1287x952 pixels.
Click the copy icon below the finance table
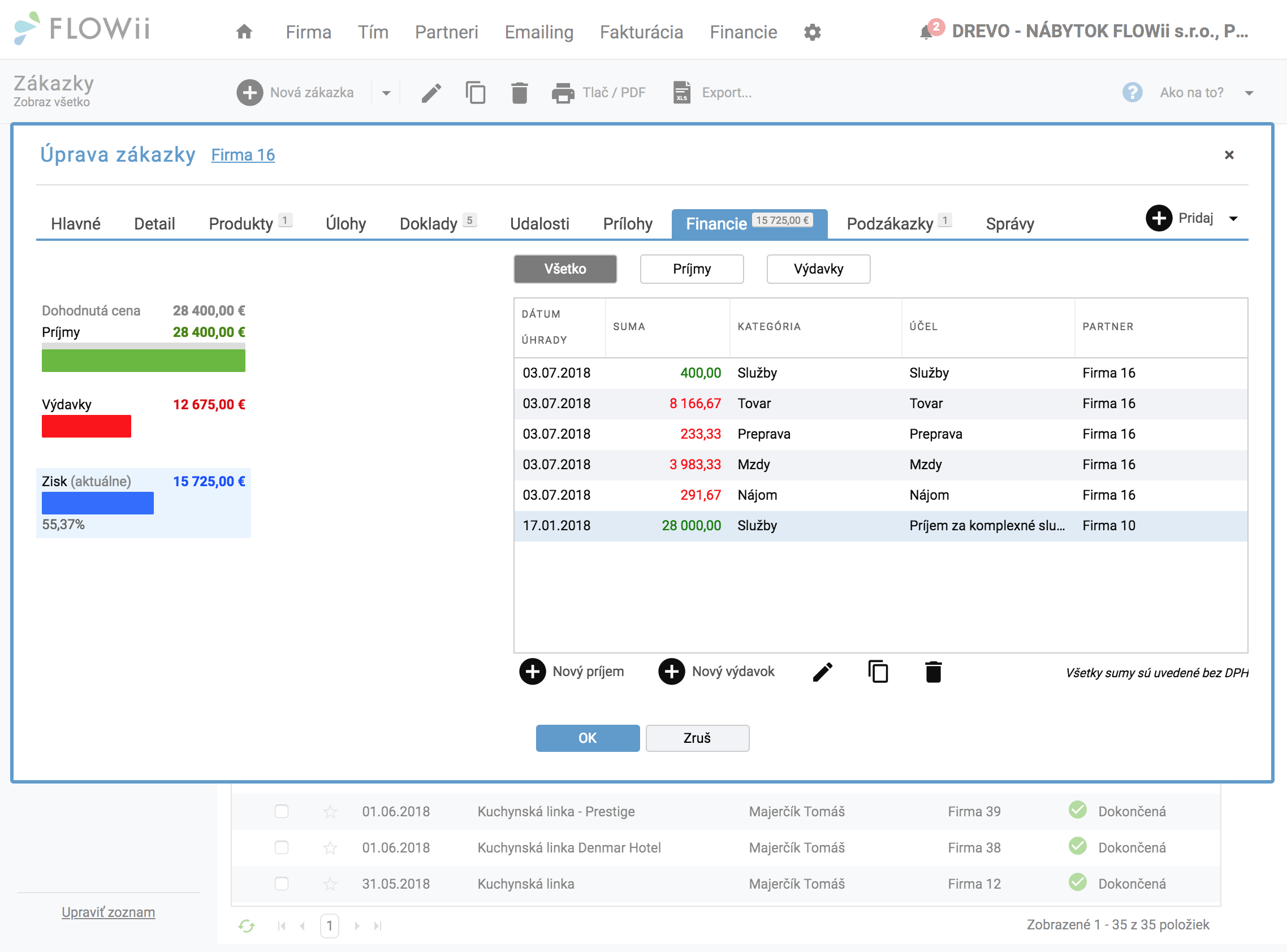878,672
